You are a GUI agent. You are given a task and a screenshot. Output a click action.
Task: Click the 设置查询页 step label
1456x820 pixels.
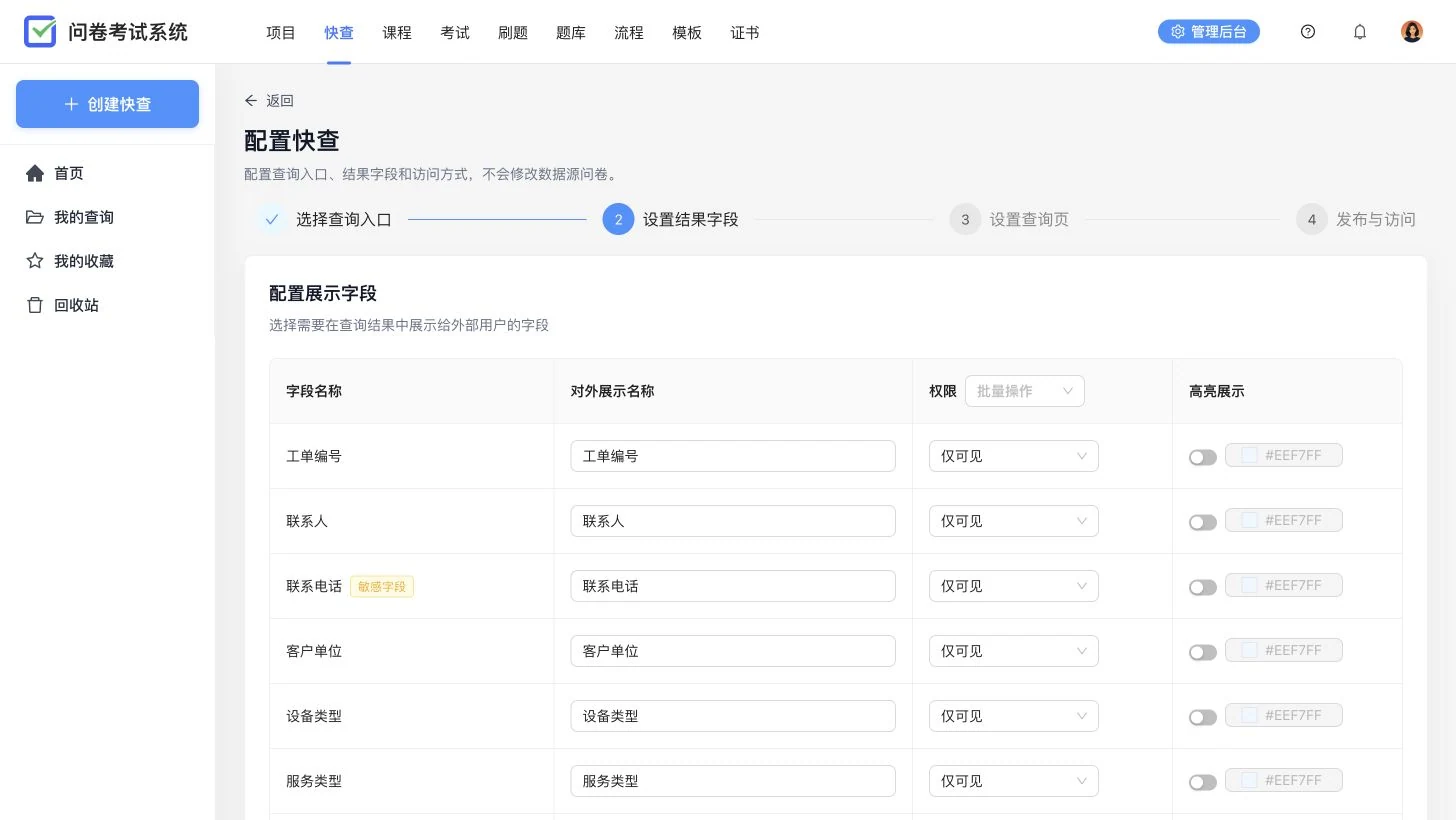point(1029,220)
